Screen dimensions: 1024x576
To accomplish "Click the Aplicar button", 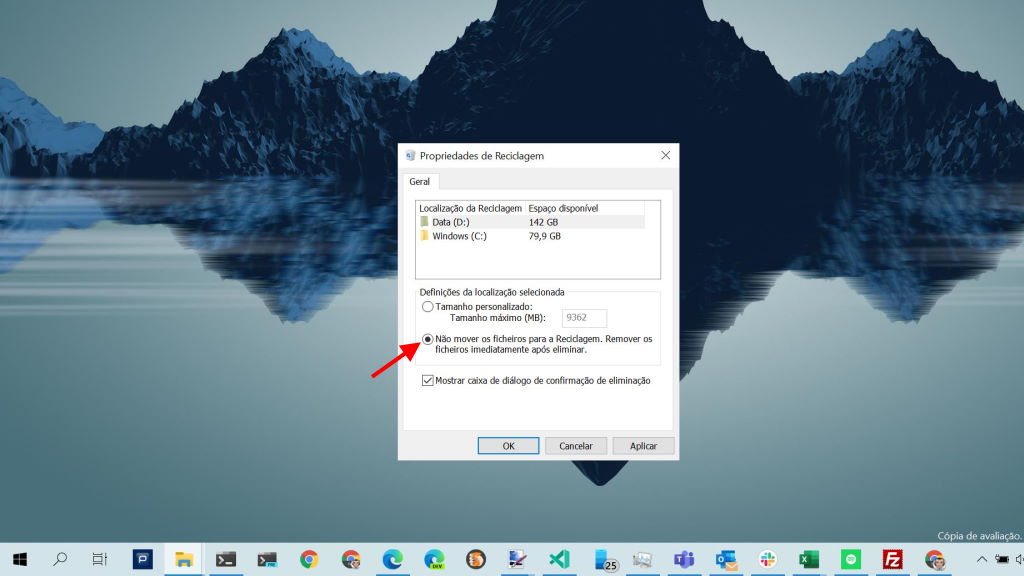I will (643, 446).
